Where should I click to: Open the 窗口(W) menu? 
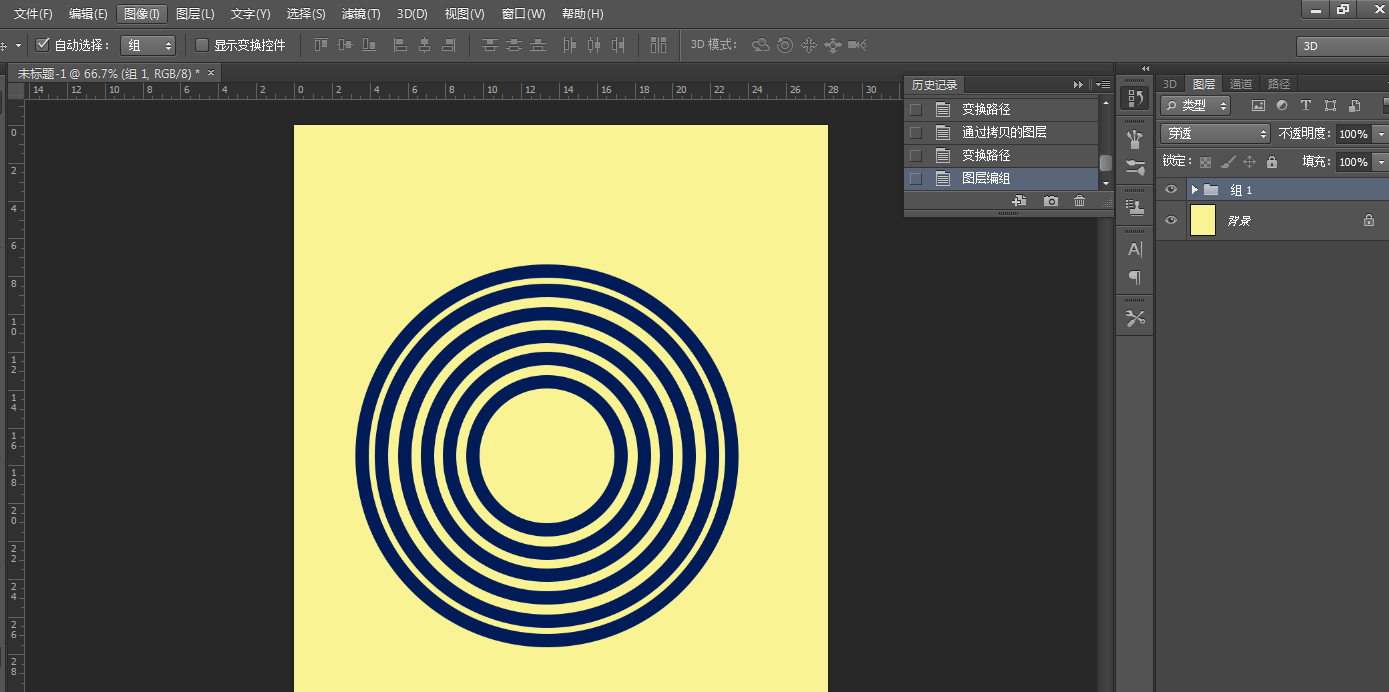(524, 14)
